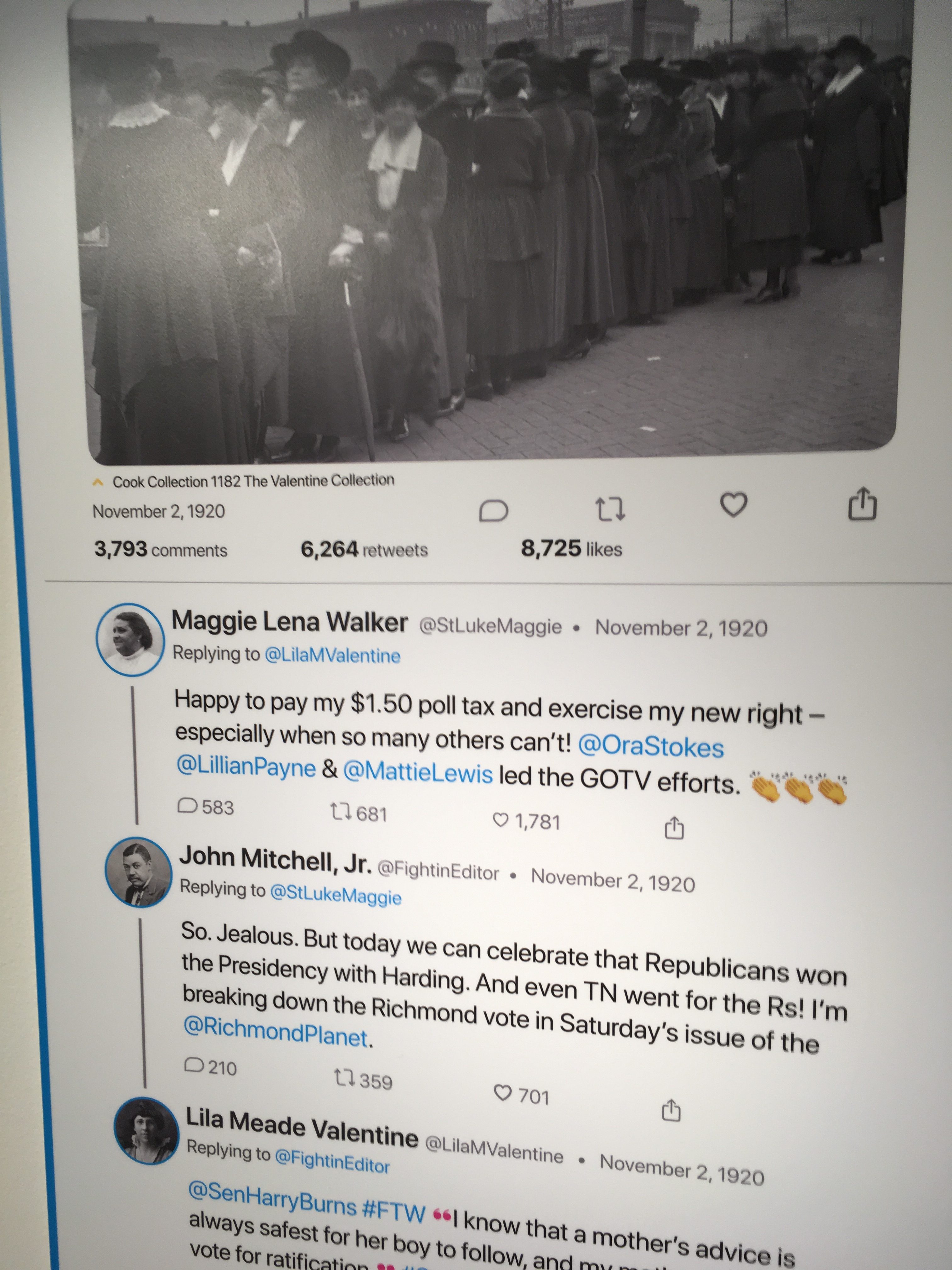Open Maggie Lena Walker's profile picture

130,638
